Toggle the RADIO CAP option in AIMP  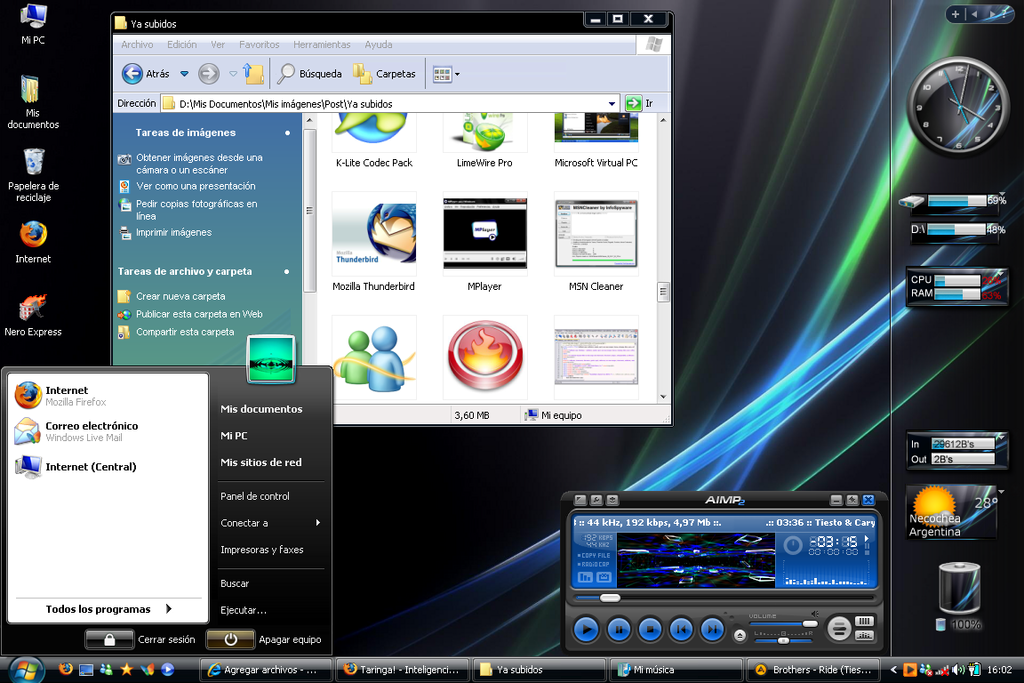coord(594,564)
